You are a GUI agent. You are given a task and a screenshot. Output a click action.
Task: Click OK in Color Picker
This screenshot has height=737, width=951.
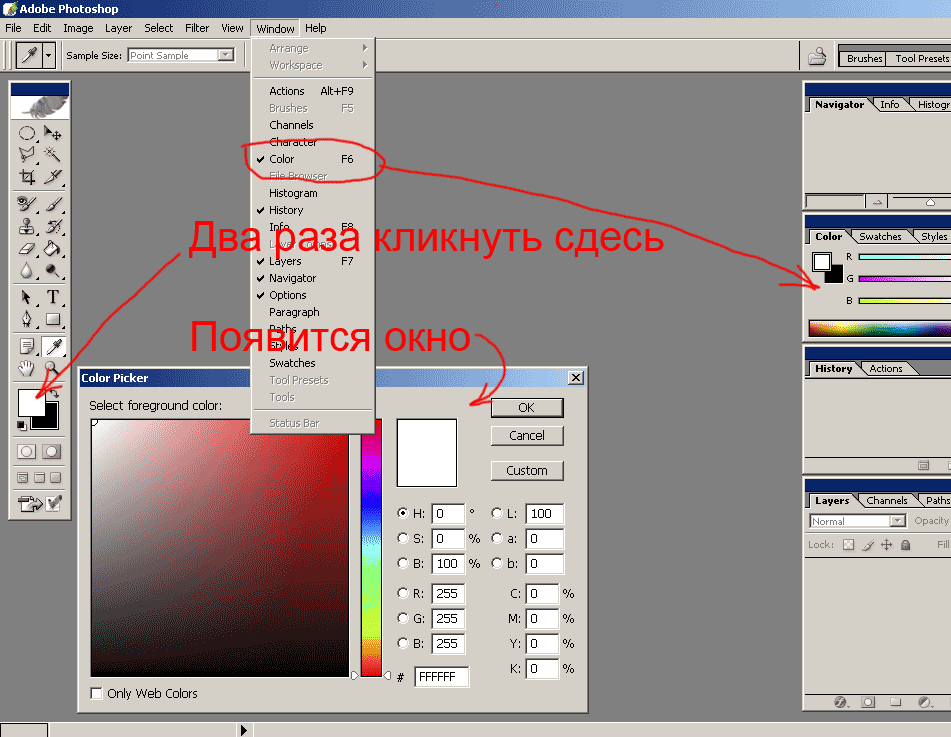526,408
